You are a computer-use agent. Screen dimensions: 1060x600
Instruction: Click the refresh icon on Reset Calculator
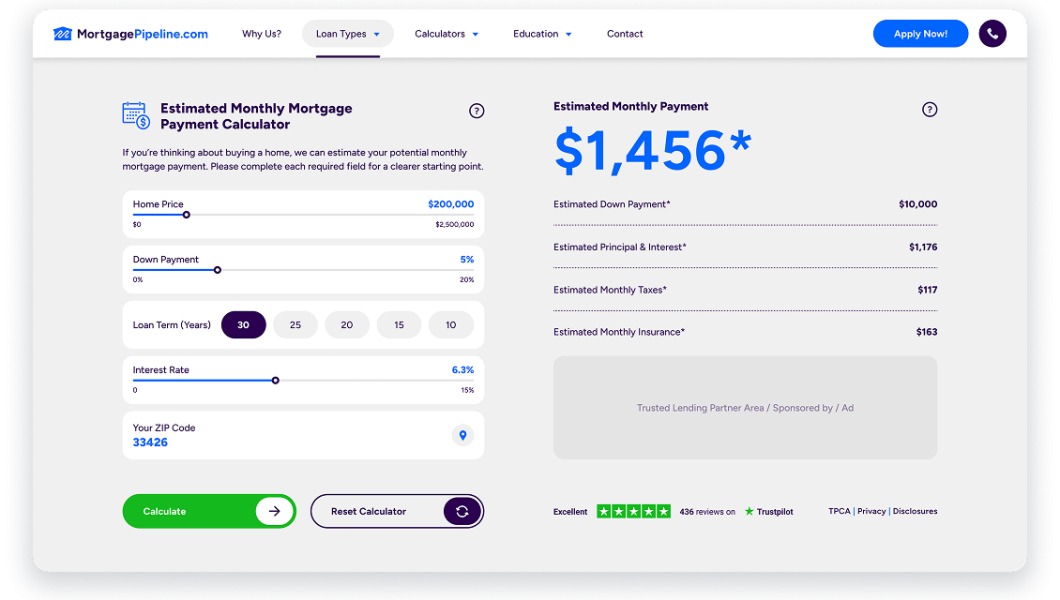(x=462, y=511)
